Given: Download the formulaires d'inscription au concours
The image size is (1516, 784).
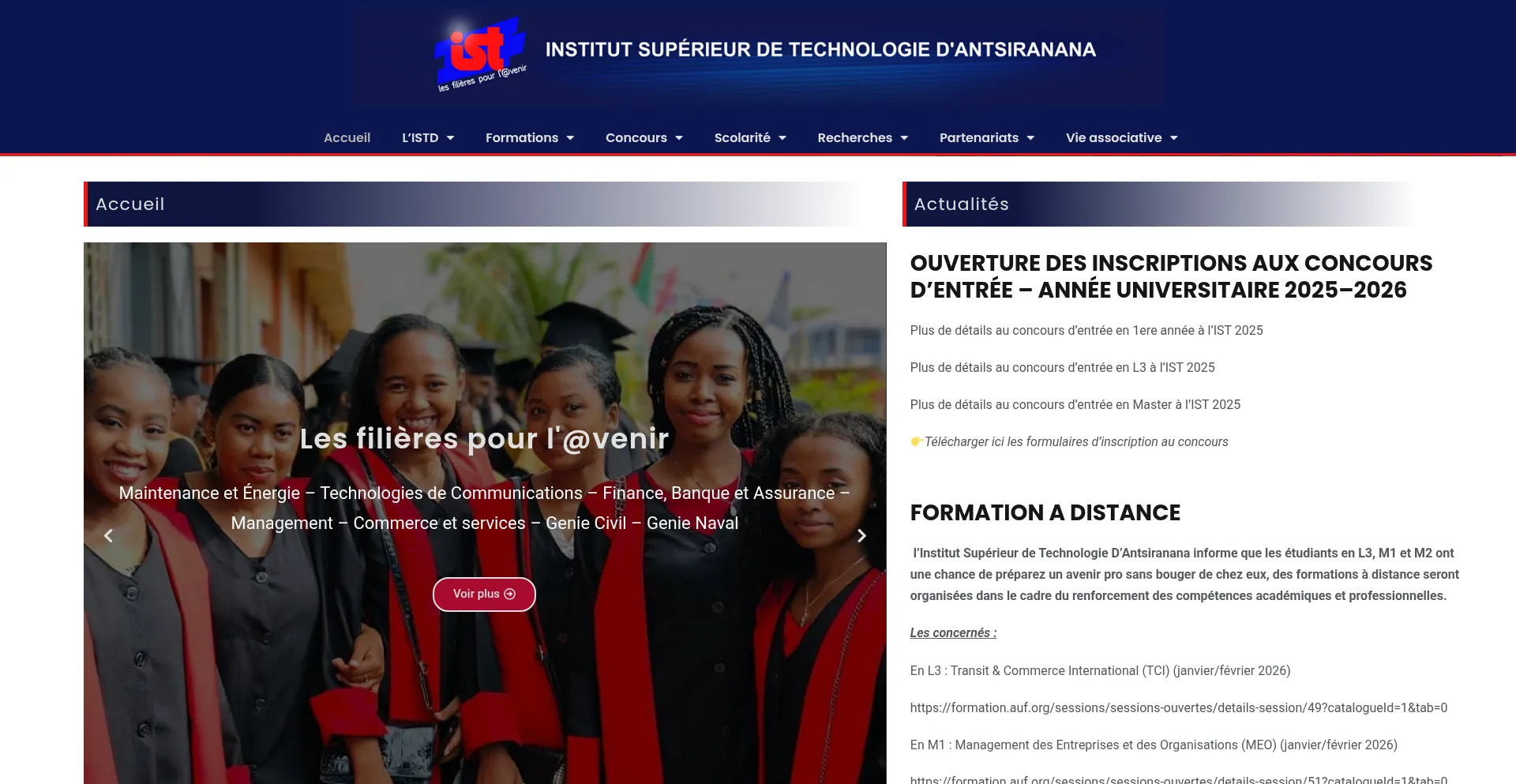Looking at the screenshot, I should point(1076,442).
